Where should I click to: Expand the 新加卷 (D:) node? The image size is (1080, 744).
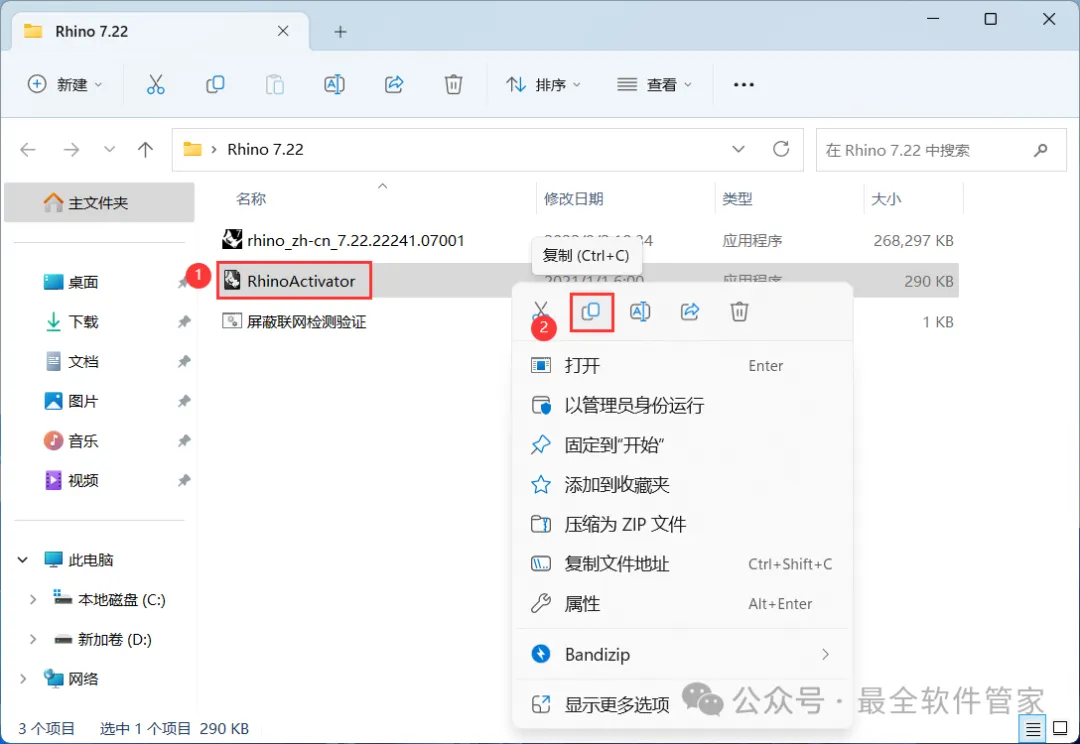tap(32, 640)
